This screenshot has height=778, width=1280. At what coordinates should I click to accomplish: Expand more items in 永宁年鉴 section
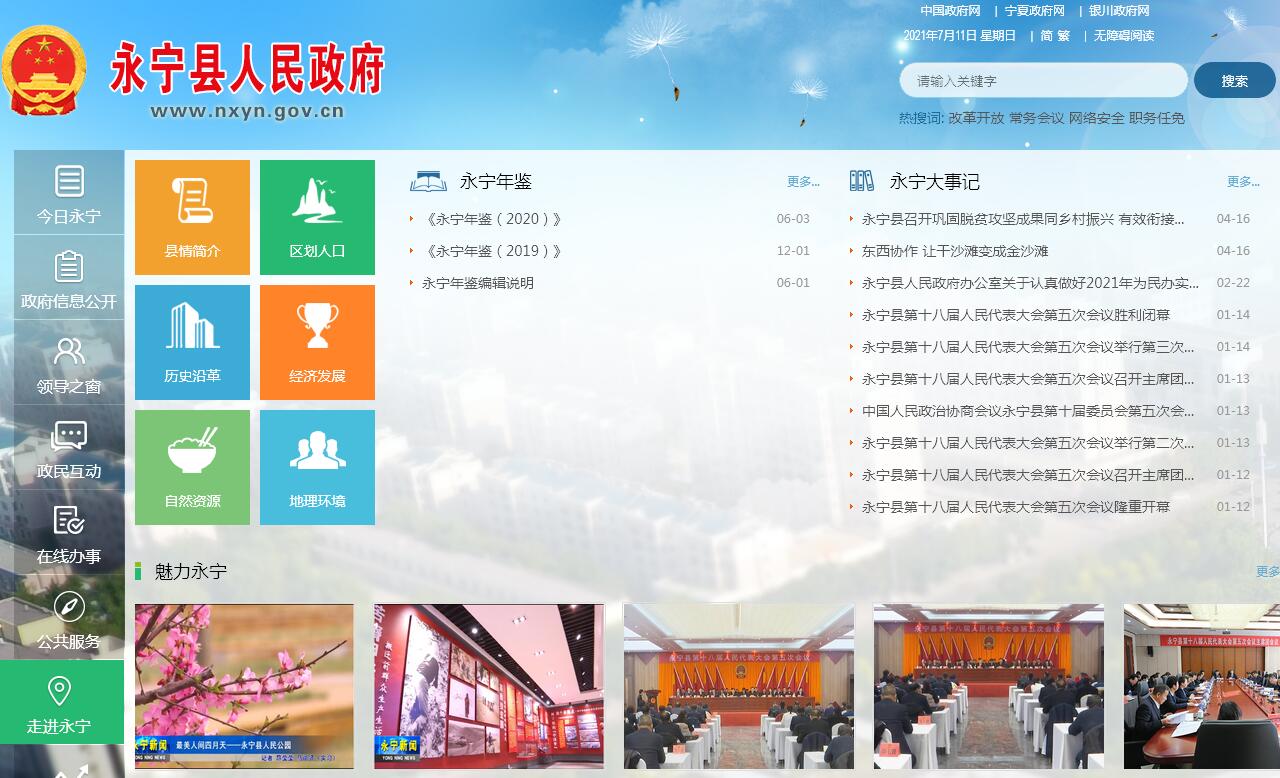click(x=802, y=182)
